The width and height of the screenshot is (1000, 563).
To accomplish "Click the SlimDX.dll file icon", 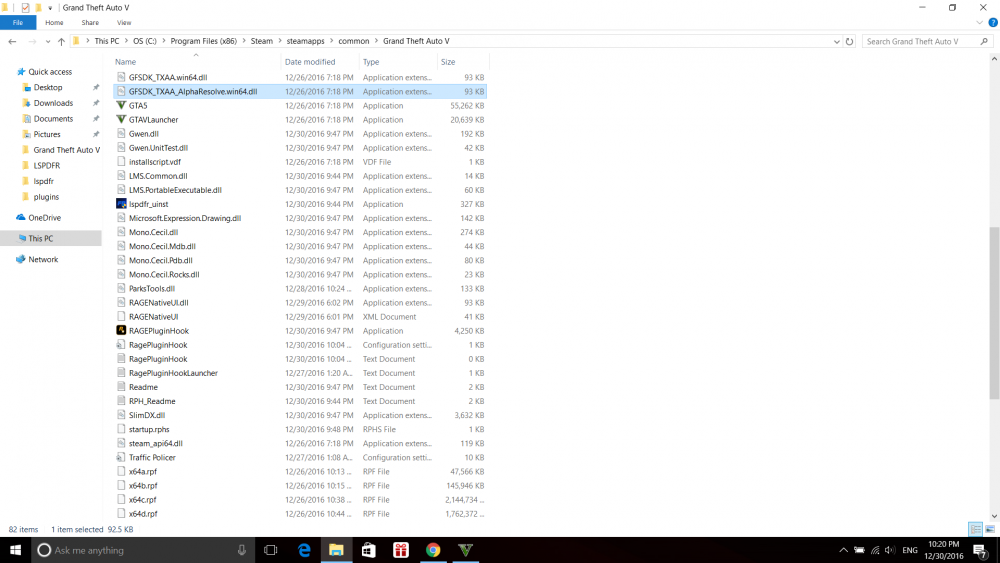I will click(x=121, y=415).
